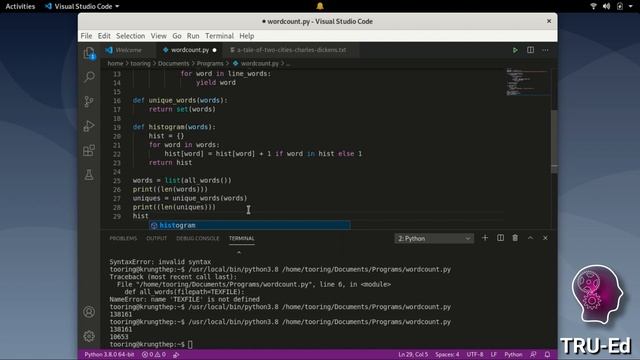Open the terminal selector dropdown '2: Python'
Screen dimensions: 640x360
[434, 238]
